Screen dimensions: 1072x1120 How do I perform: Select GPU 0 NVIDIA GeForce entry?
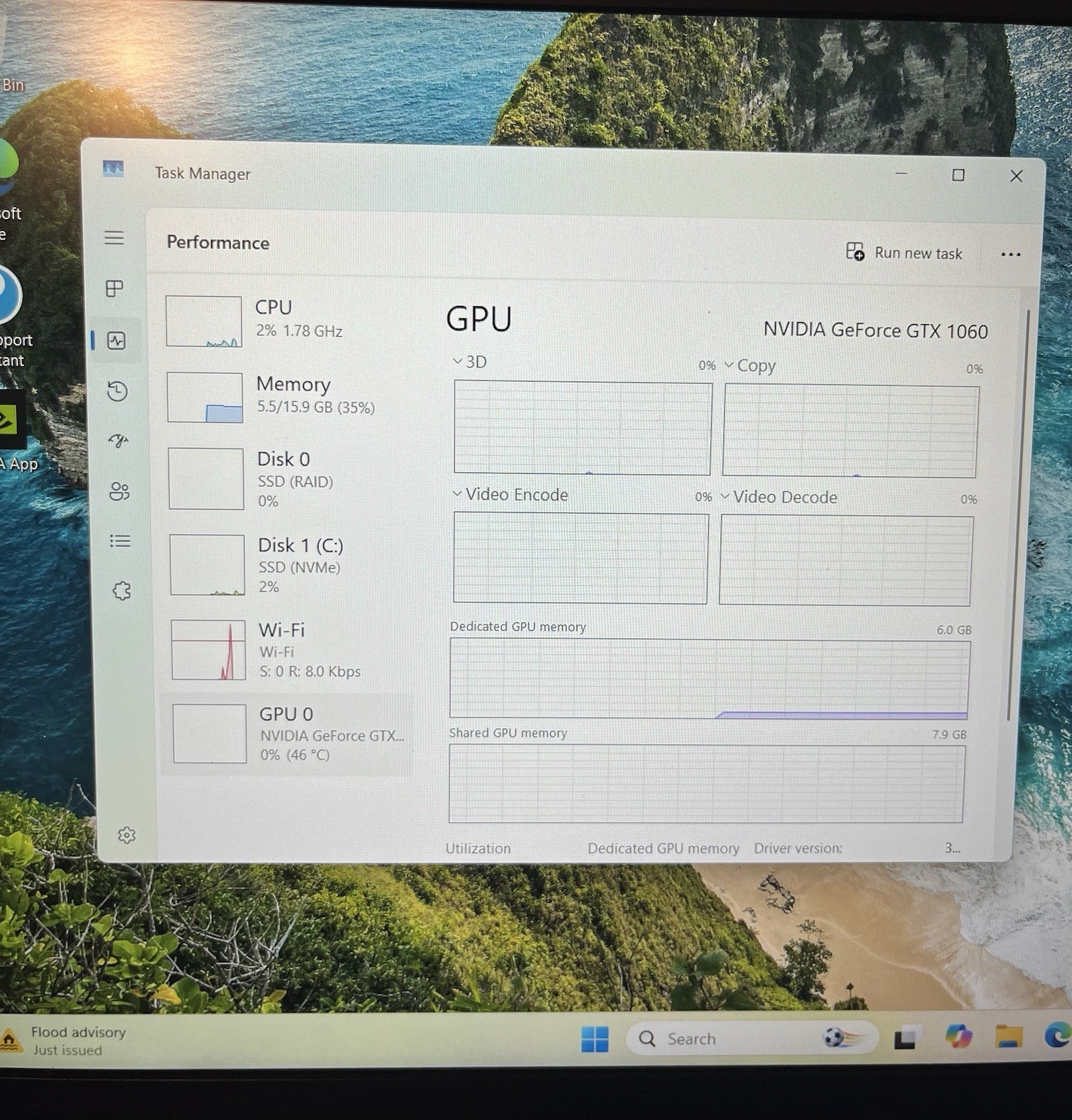click(287, 734)
